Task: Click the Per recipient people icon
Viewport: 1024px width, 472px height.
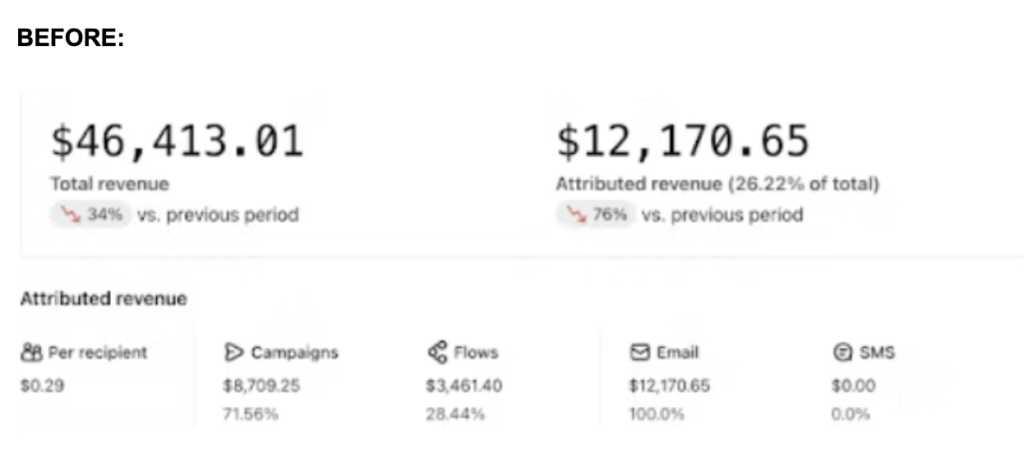Action: point(29,352)
